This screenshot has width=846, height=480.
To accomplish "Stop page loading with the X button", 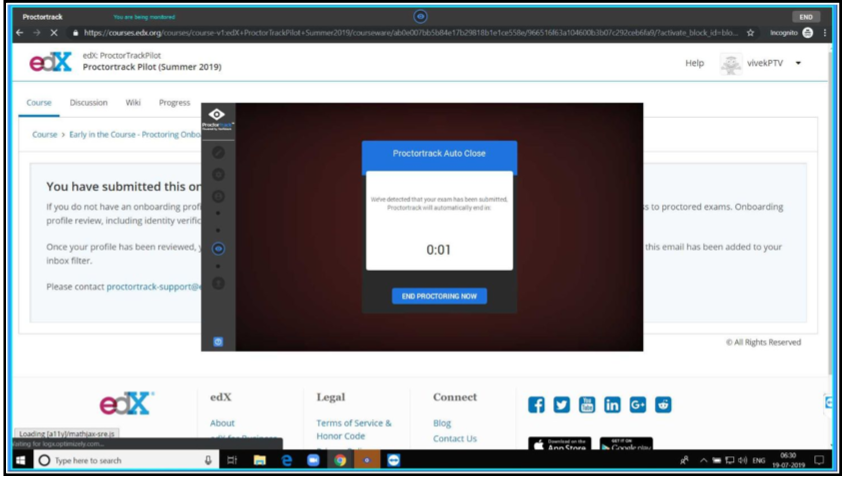I will [54, 33].
